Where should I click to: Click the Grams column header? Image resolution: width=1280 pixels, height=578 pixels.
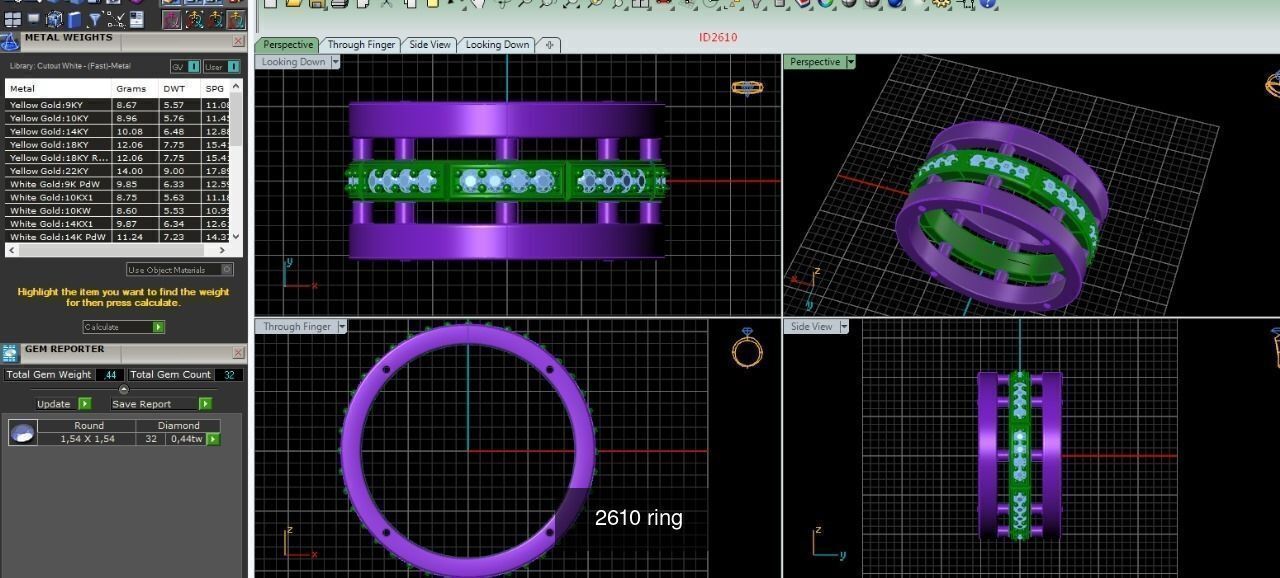click(135, 89)
